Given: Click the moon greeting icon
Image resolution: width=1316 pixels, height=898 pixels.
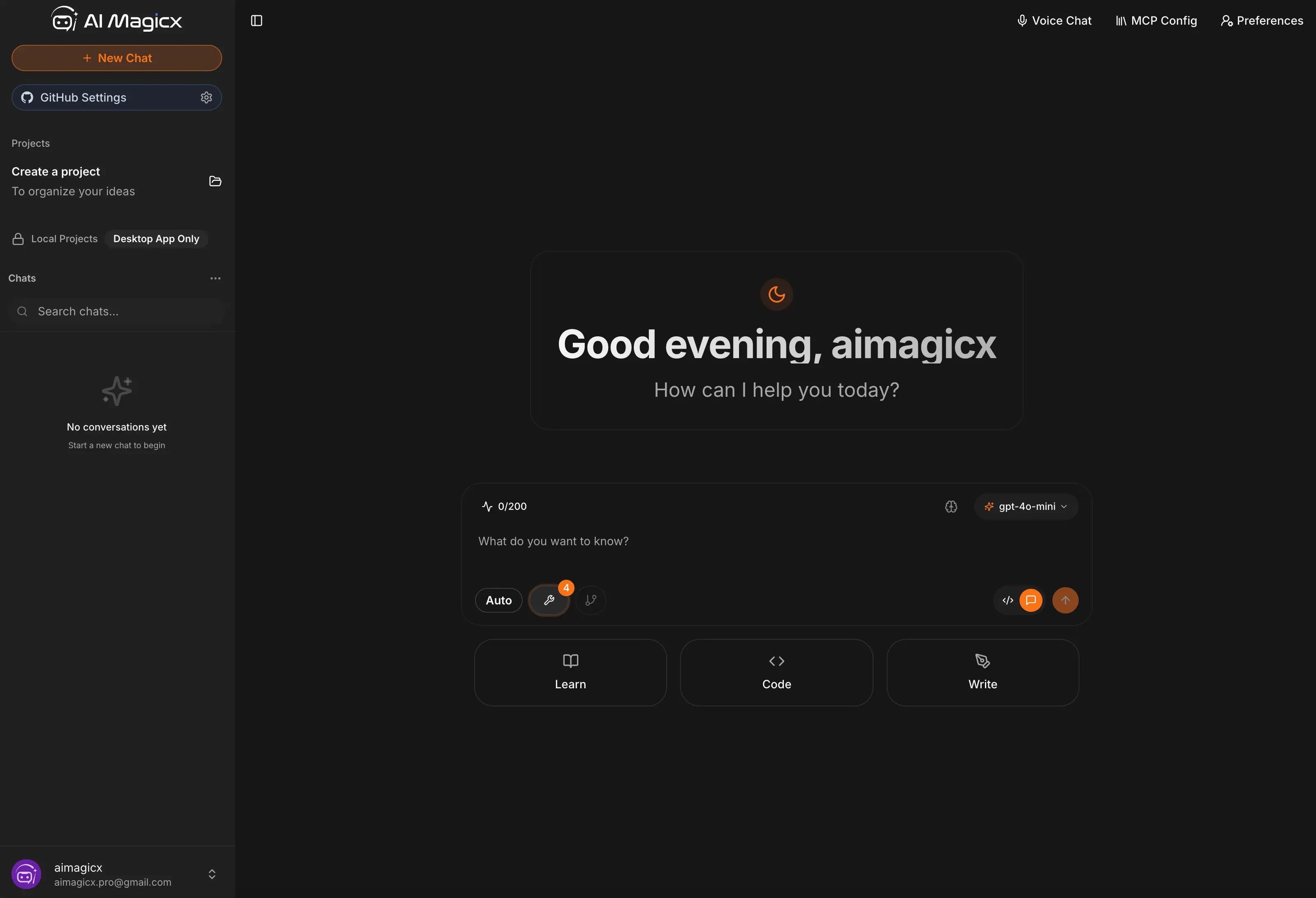Looking at the screenshot, I should click(x=776, y=294).
